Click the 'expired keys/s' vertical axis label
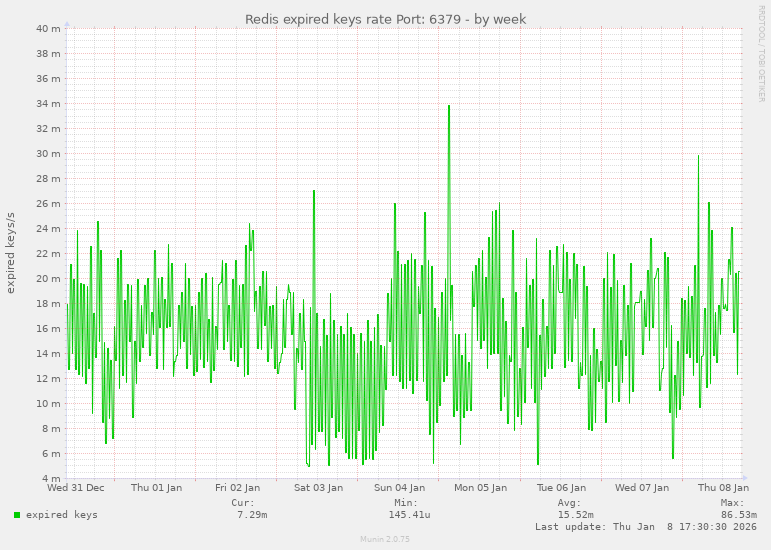 (x=10, y=253)
